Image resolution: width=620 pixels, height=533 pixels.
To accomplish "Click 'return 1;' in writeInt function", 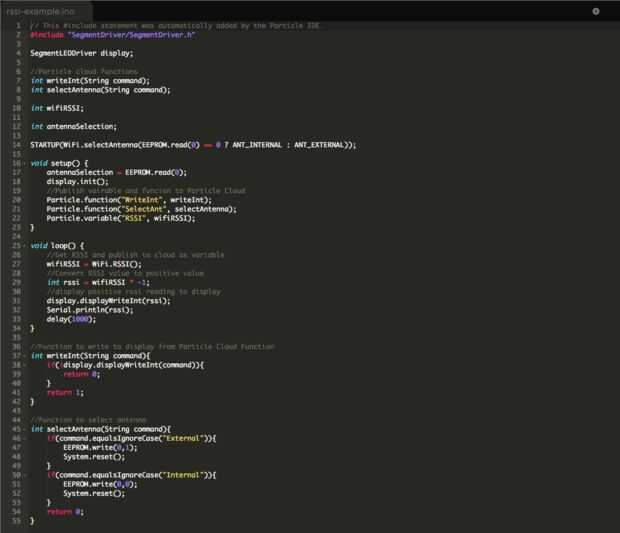I will click(66, 393).
